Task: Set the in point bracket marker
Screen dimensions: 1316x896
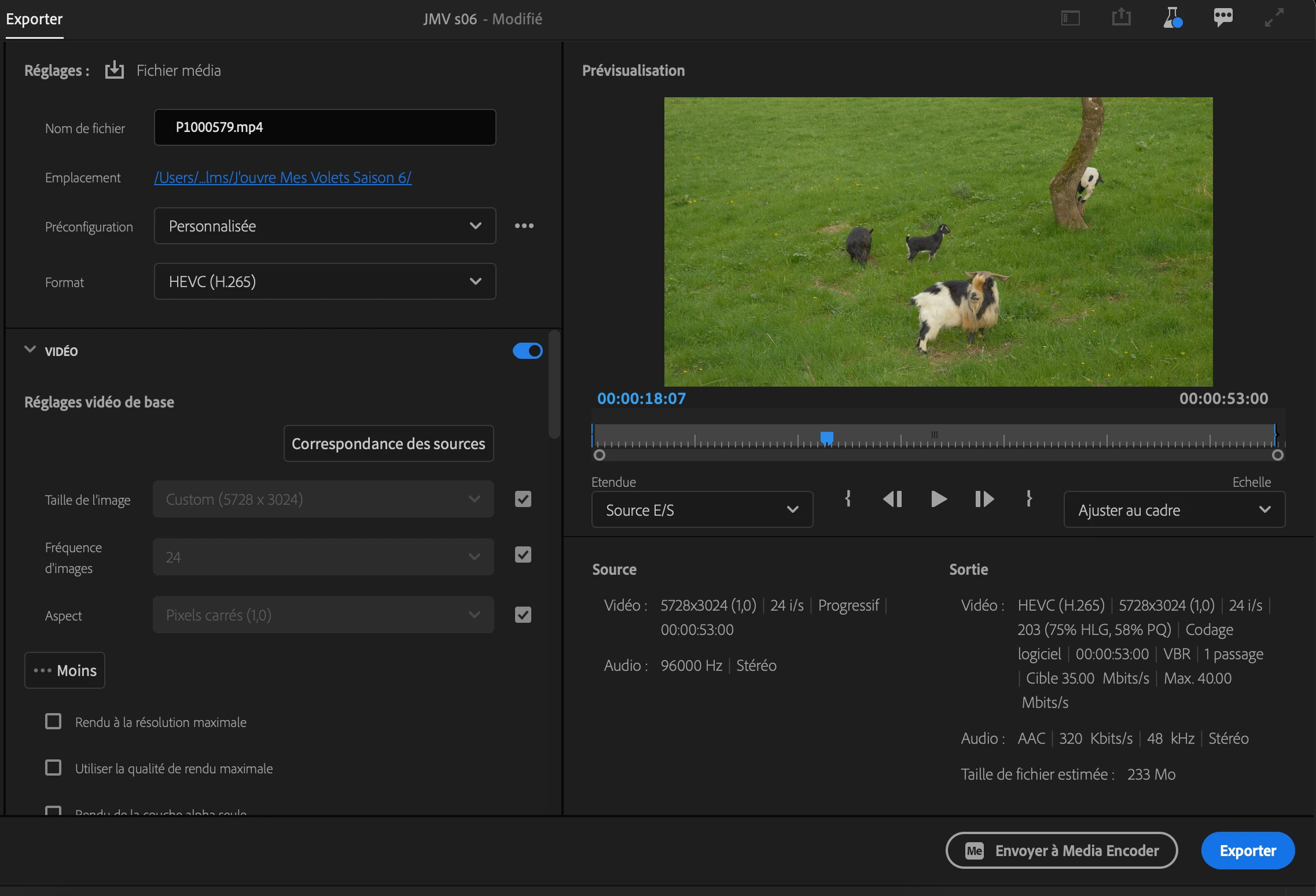Action: pyautogui.click(x=848, y=499)
